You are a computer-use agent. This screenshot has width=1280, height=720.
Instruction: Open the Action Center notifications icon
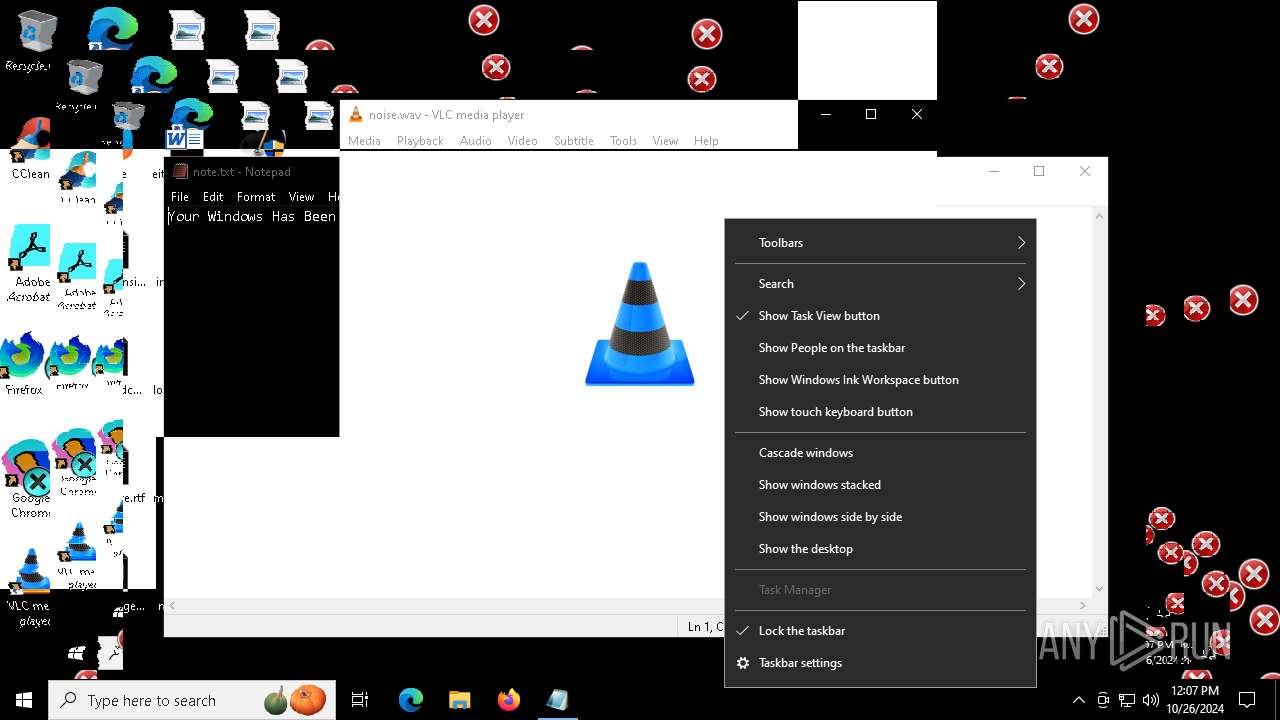tap(1247, 700)
